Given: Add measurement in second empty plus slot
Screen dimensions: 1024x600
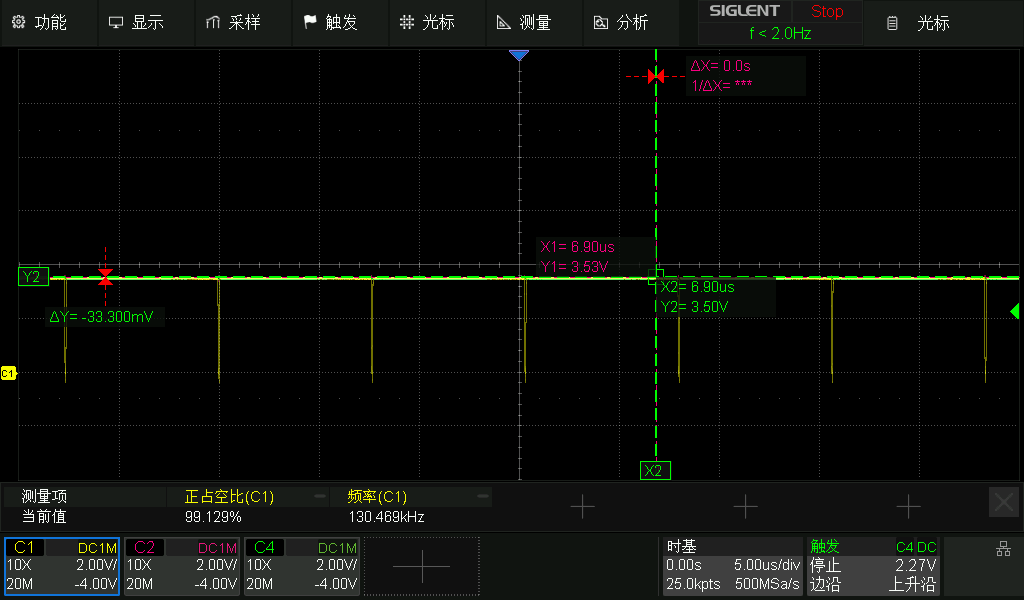Looking at the screenshot, I should pos(745,506).
